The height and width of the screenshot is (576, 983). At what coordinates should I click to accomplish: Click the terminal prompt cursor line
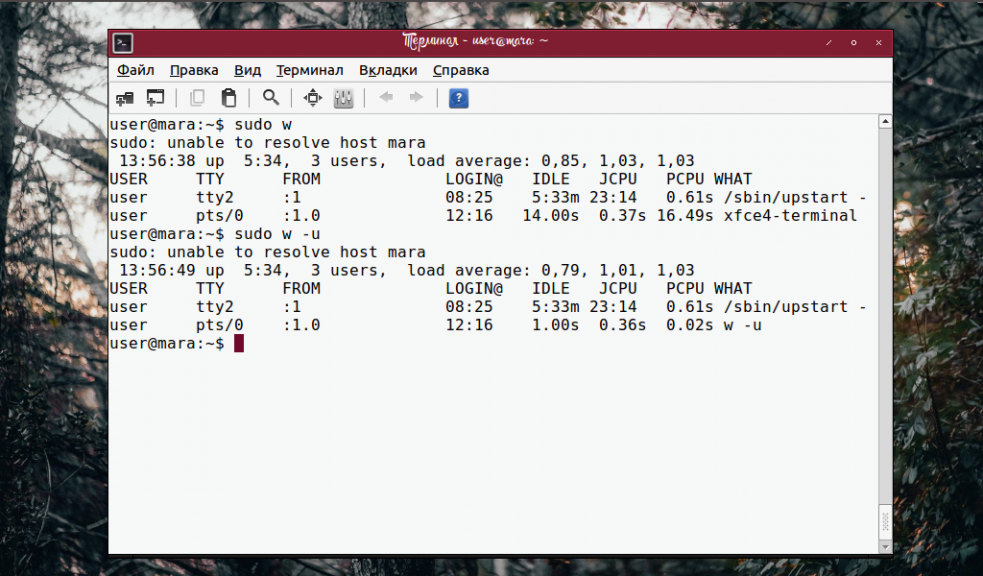click(239, 343)
